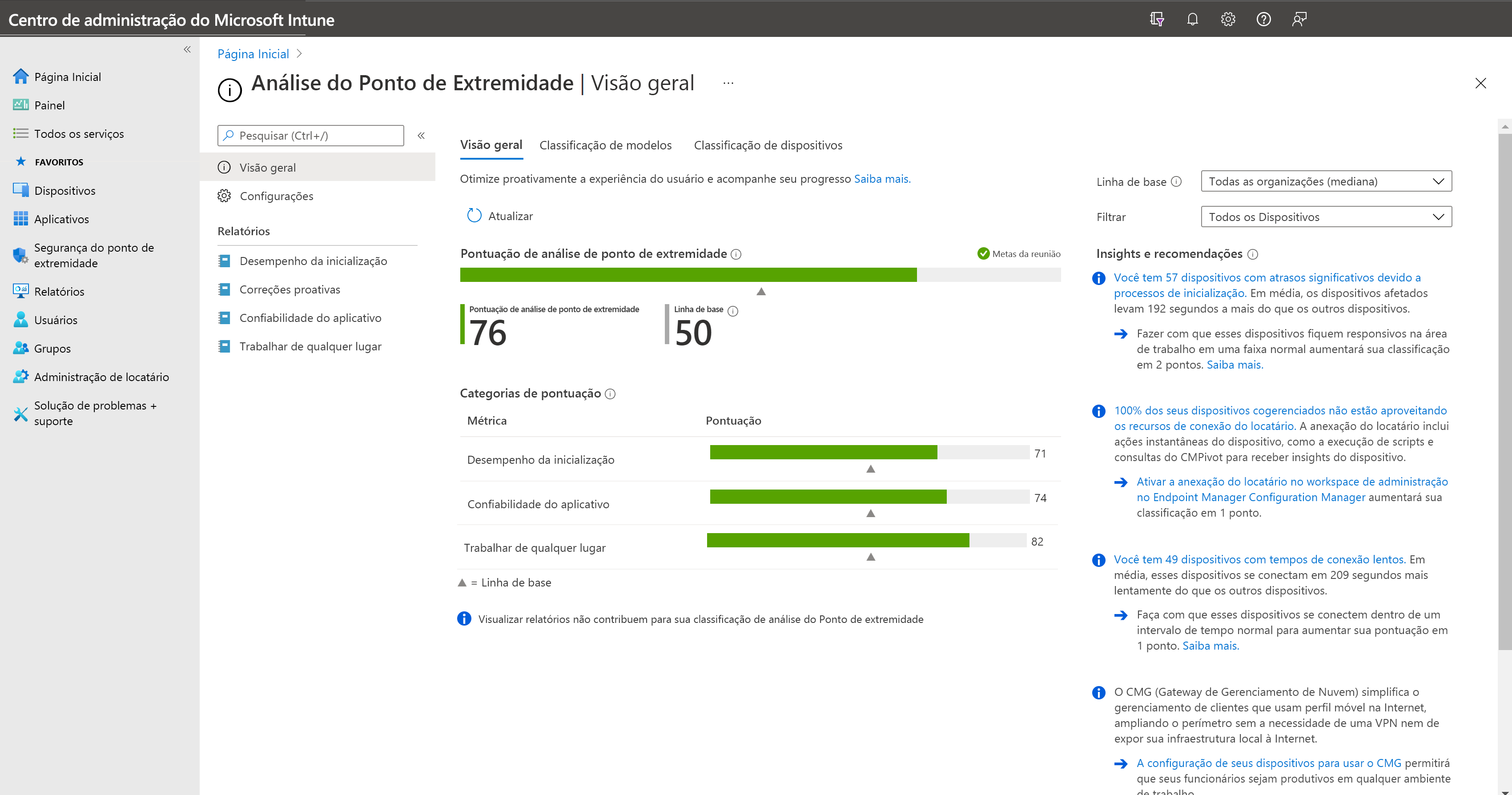Viewport: 1512px width, 795px height.
Task: Click the Relatórios sidebar icon
Action: [20, 291]
